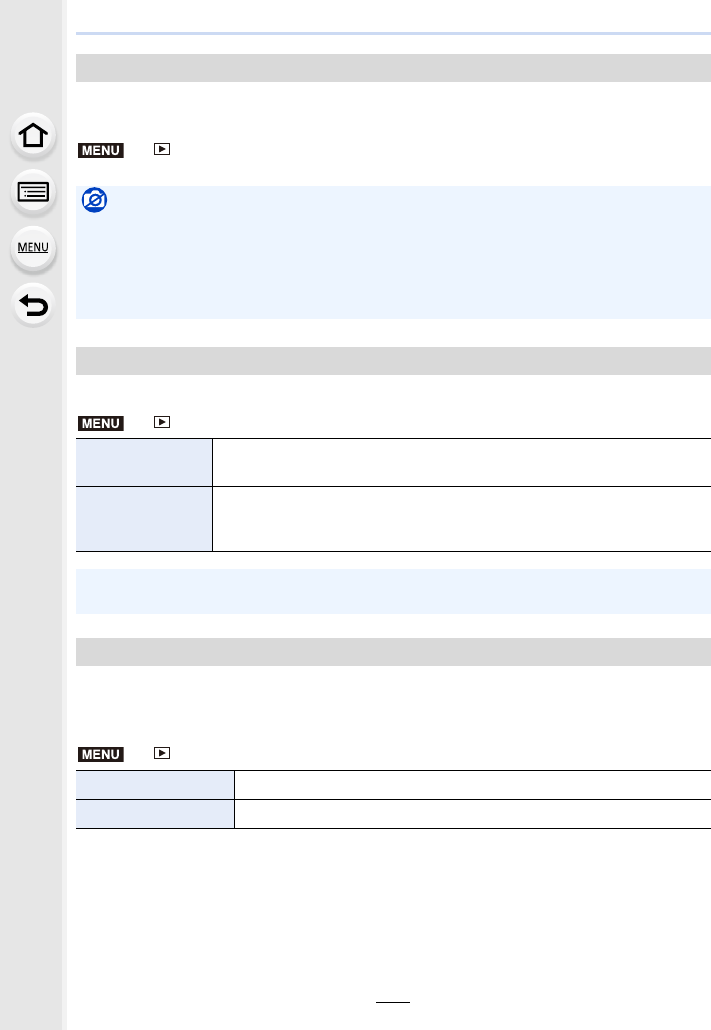This screenshot has width=711, height=1030.
Task: Click bottom table's lower blue label cell
Action: [x=155, y=814]
